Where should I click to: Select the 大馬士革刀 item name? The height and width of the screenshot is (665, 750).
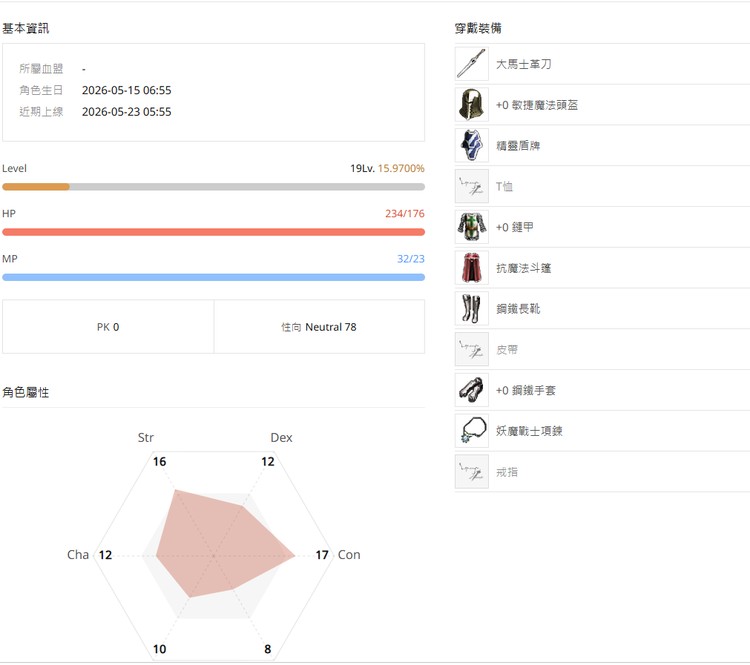point(523,64)
